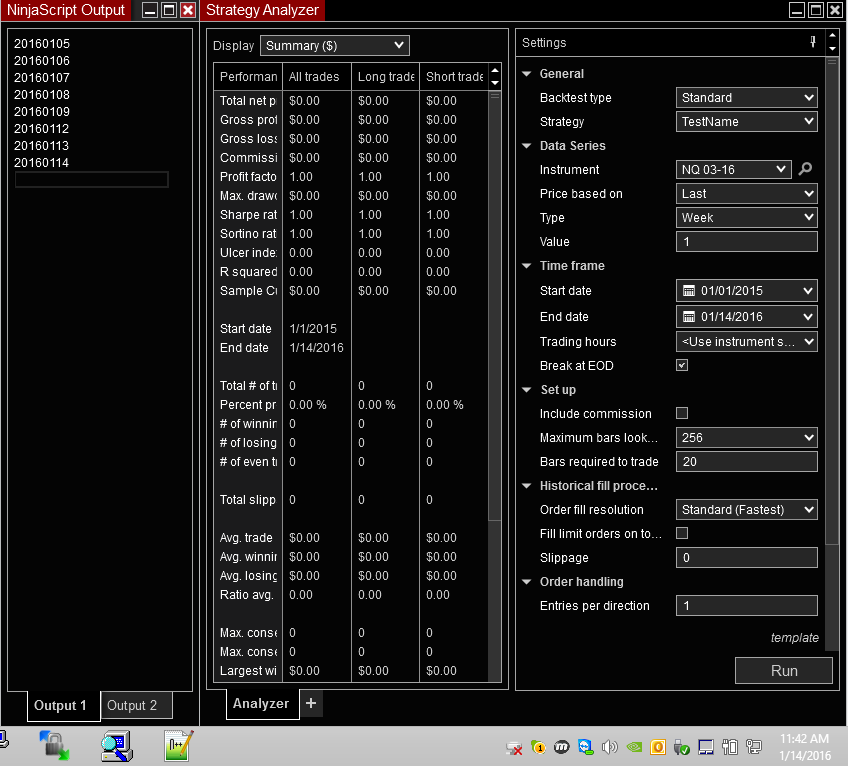Click the Value input field
Image resolution: width=848 pixels, height=766 pixels.
746,242
